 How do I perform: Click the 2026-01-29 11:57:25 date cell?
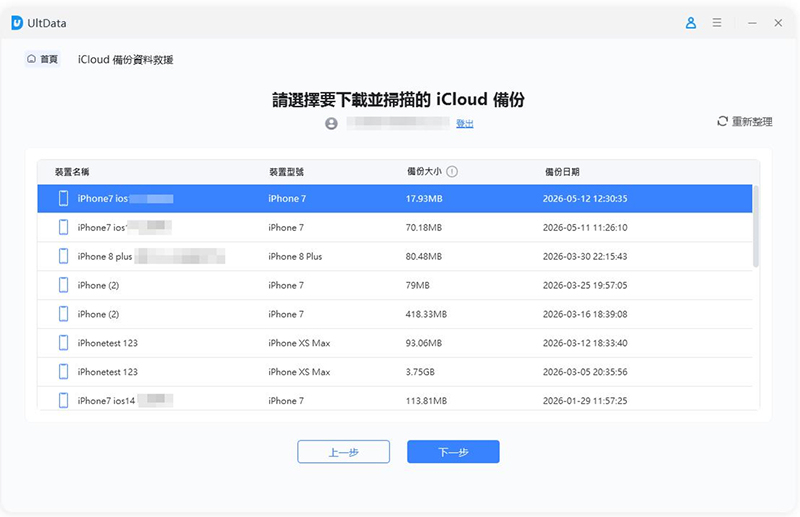[585, 401]
